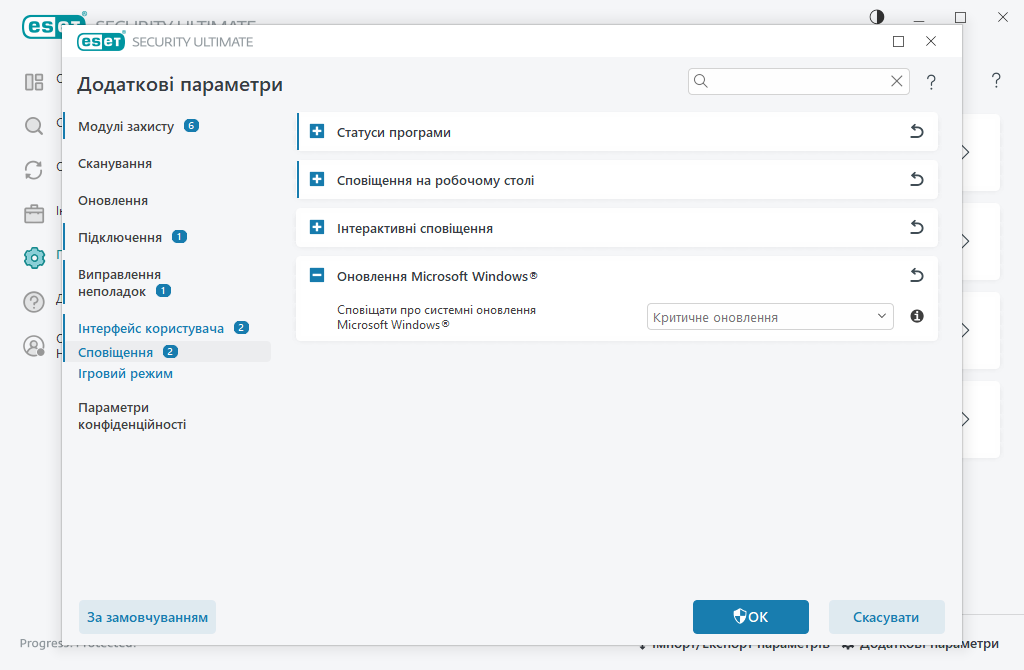Screen dimensions: 1024x670
Task: Click main window settings gear icon
Action: [x=34, y=258]
